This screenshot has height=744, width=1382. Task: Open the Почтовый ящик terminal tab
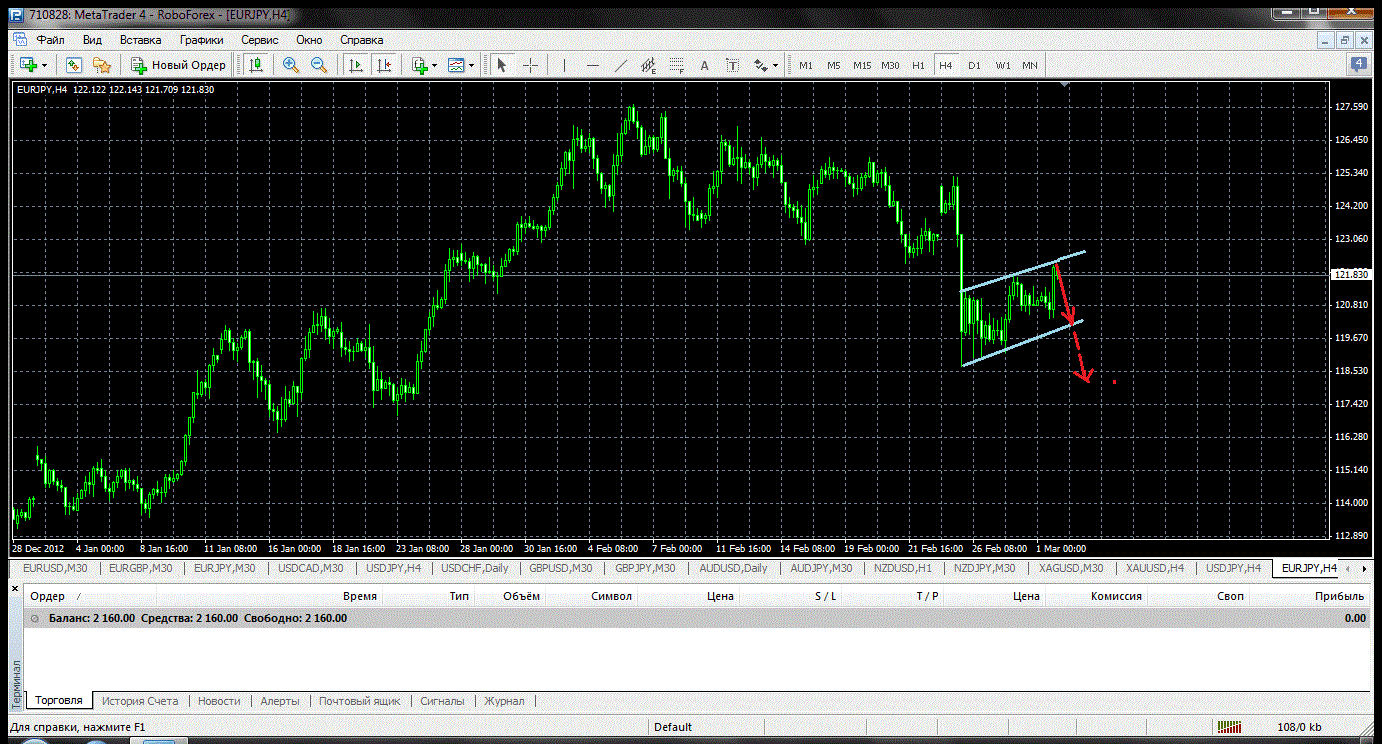pyautogui.click(x=360, y=701)
